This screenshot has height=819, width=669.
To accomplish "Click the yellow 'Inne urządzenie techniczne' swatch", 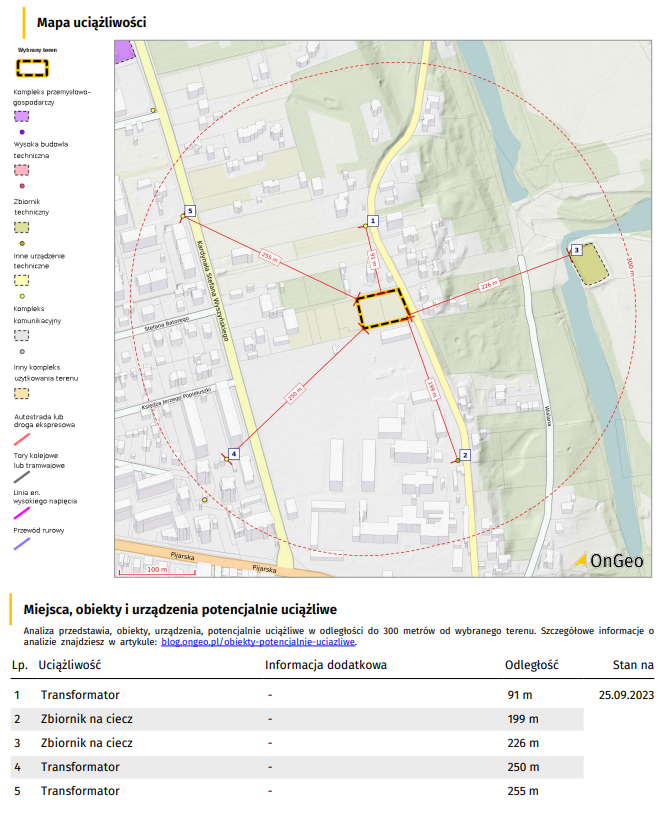I will [x=21, y=280].
